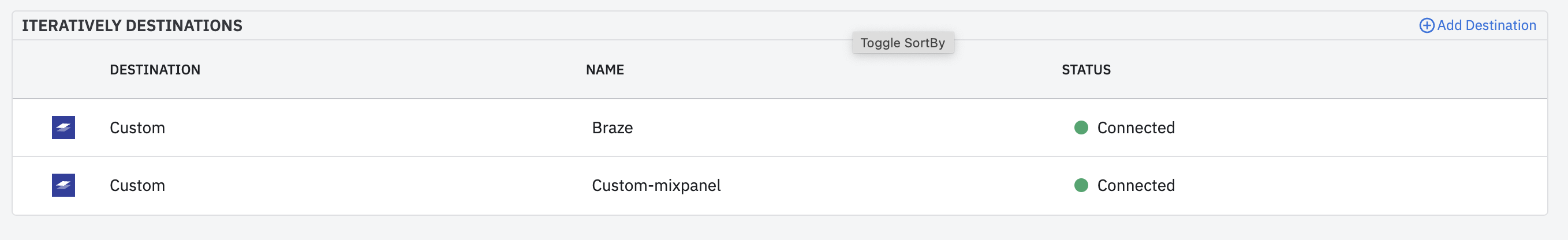Click empty header cell above the destination icons
Screen dimensions: 1568x240
(x=61, y=70)
